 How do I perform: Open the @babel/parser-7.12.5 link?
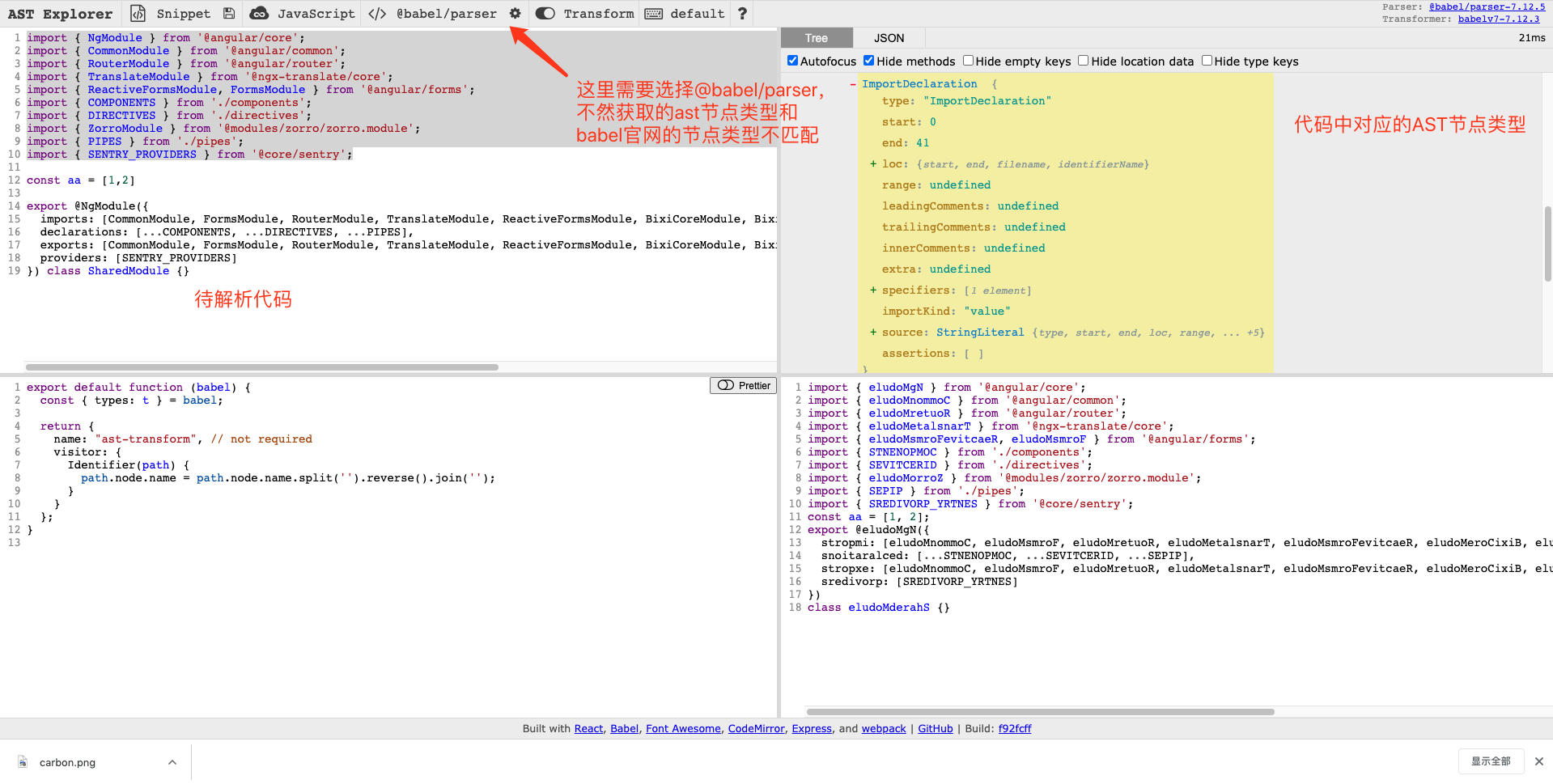(x=1487, y=6)
